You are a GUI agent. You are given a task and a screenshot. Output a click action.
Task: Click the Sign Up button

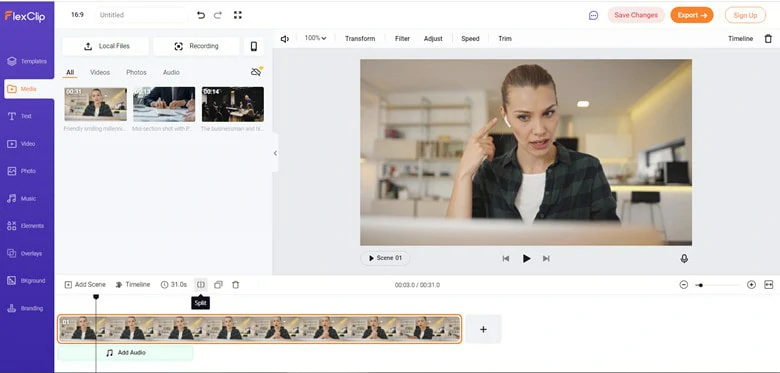[745, 15]
